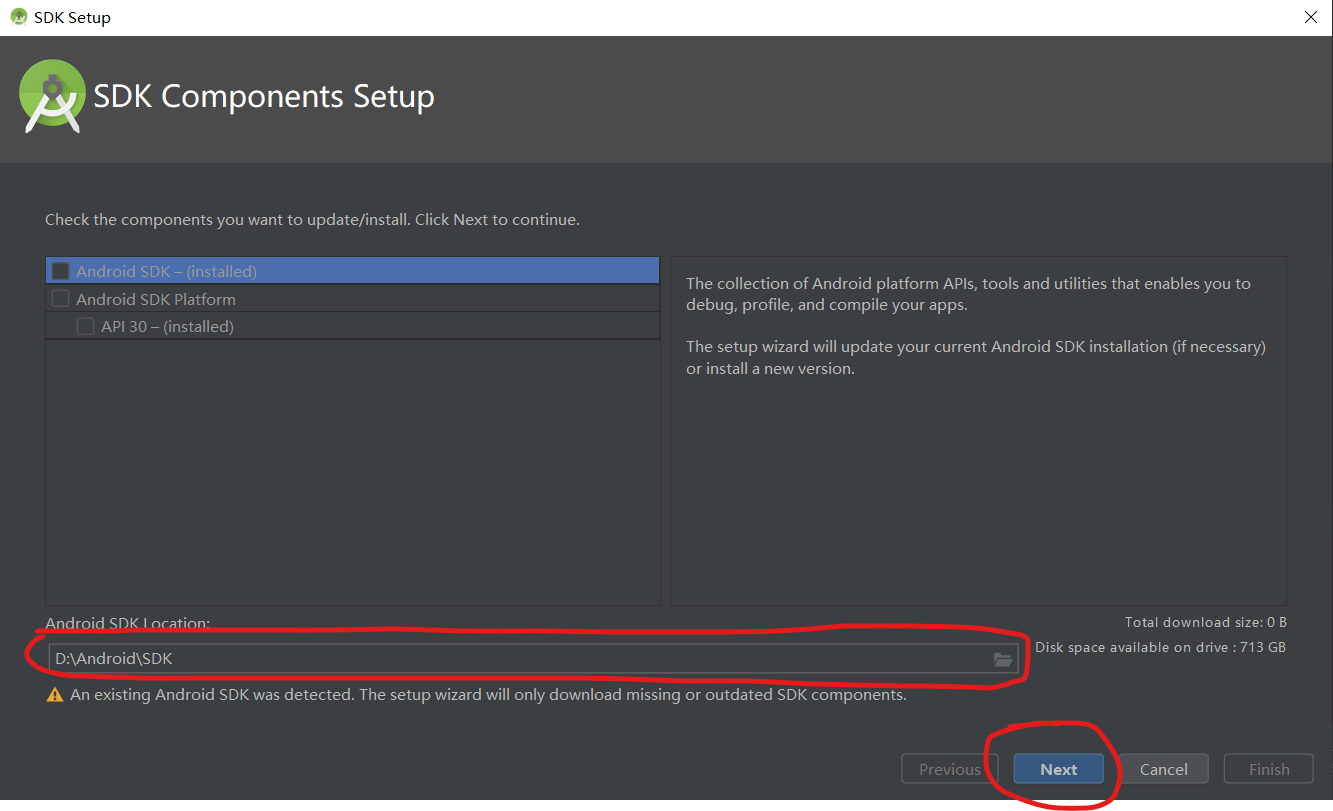Screen dimensions: 1333x811
Task: Click the 'Total download size: 0 B' text
Action: coord(1205,622)
